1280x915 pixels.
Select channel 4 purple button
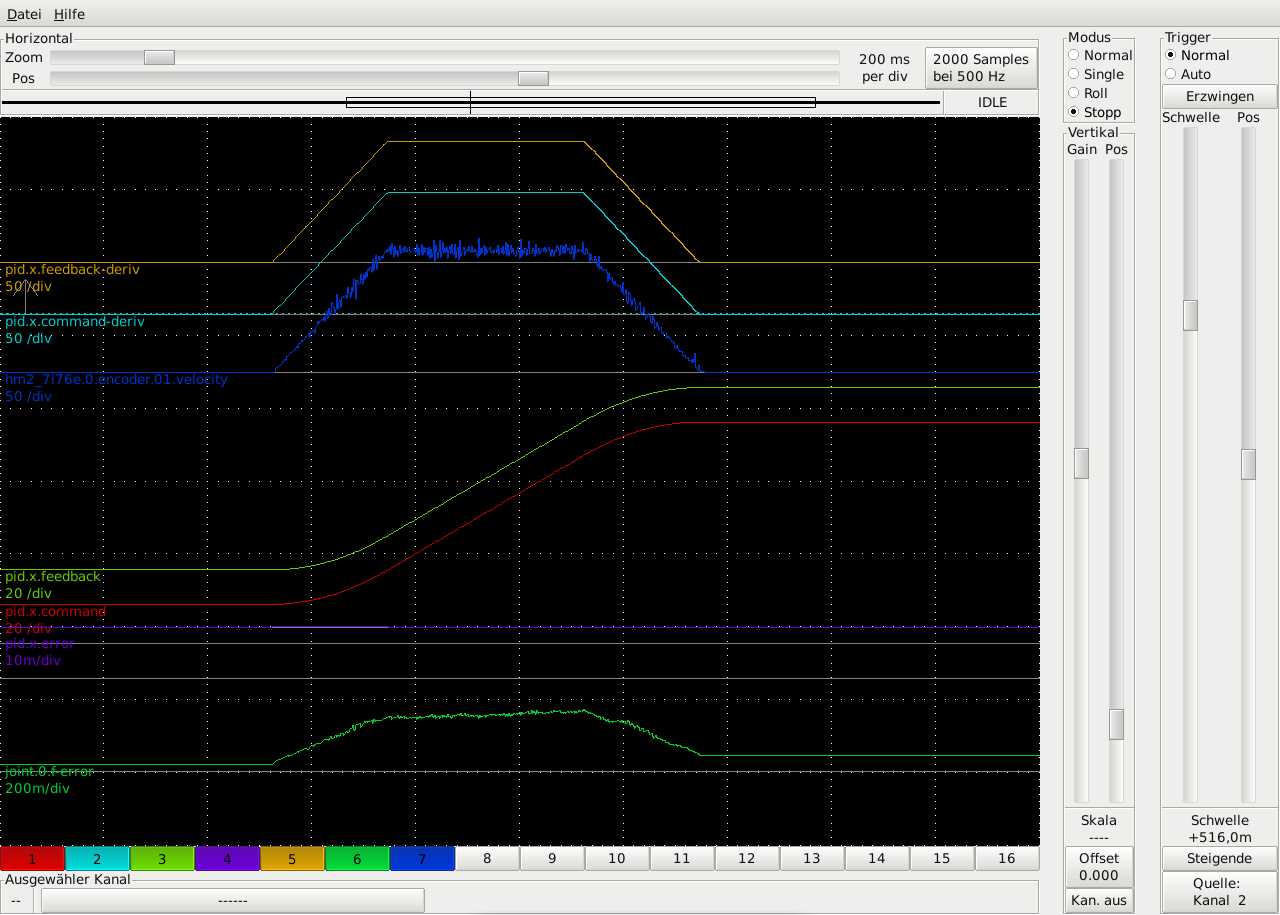point(227,858)
